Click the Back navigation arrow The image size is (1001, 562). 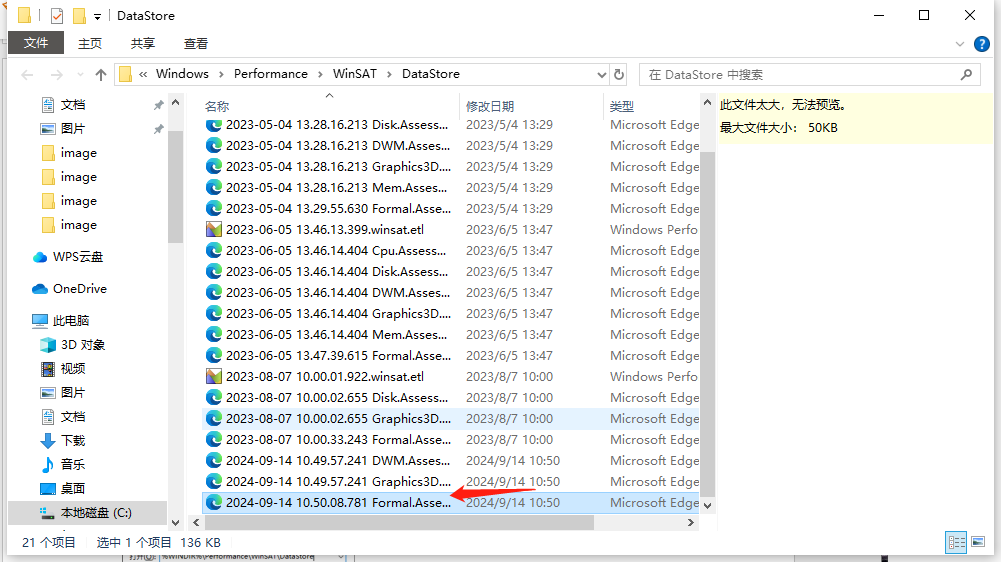(27, 75)
